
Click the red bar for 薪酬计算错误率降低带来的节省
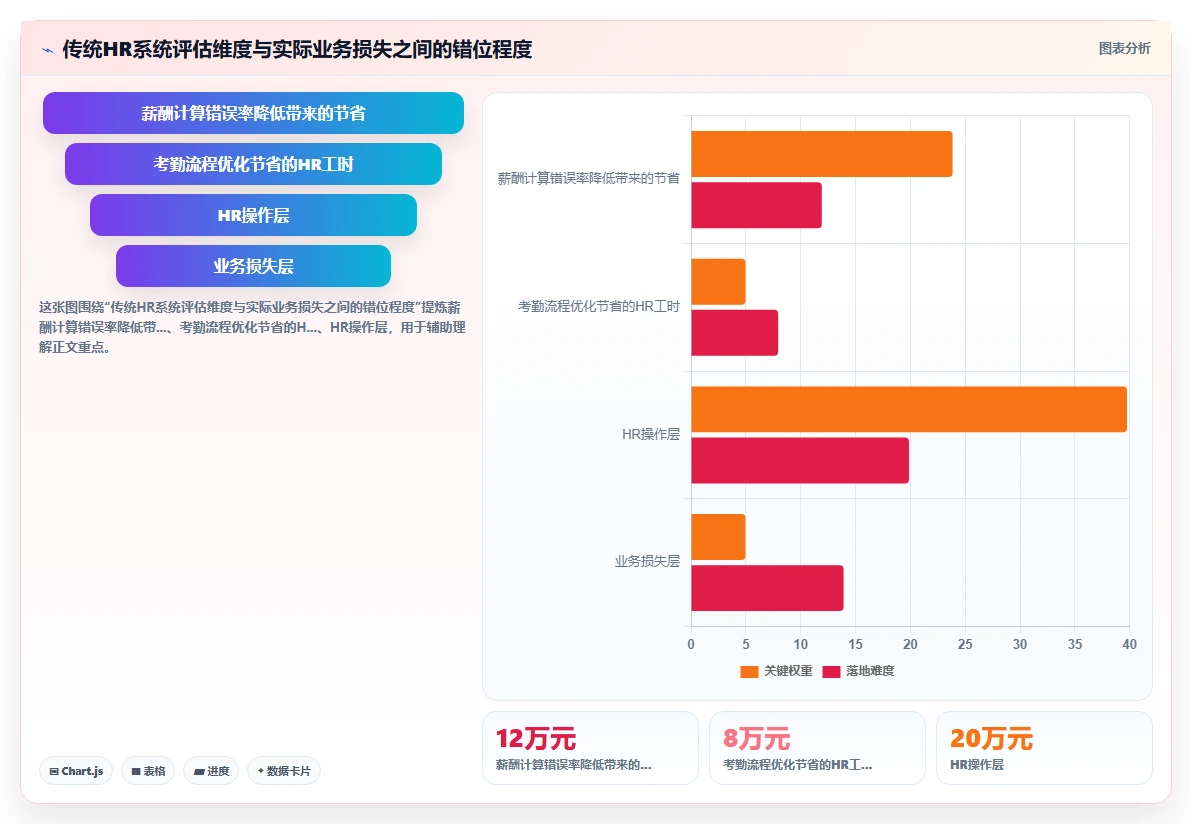pyautogui.click(x=756, y=205)
